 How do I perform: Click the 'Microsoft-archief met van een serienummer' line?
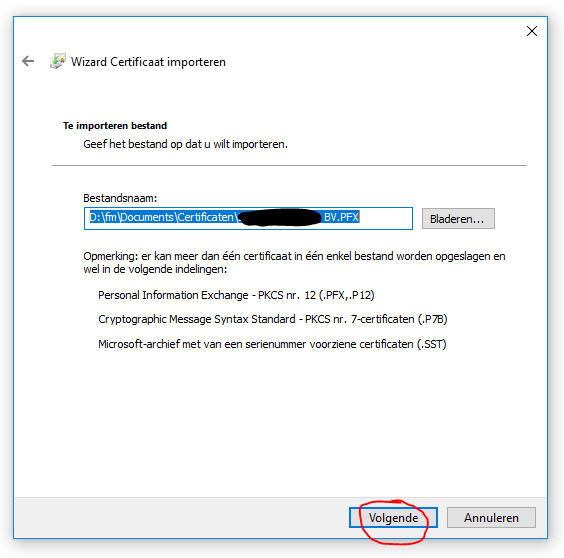(x=272, y=344)
